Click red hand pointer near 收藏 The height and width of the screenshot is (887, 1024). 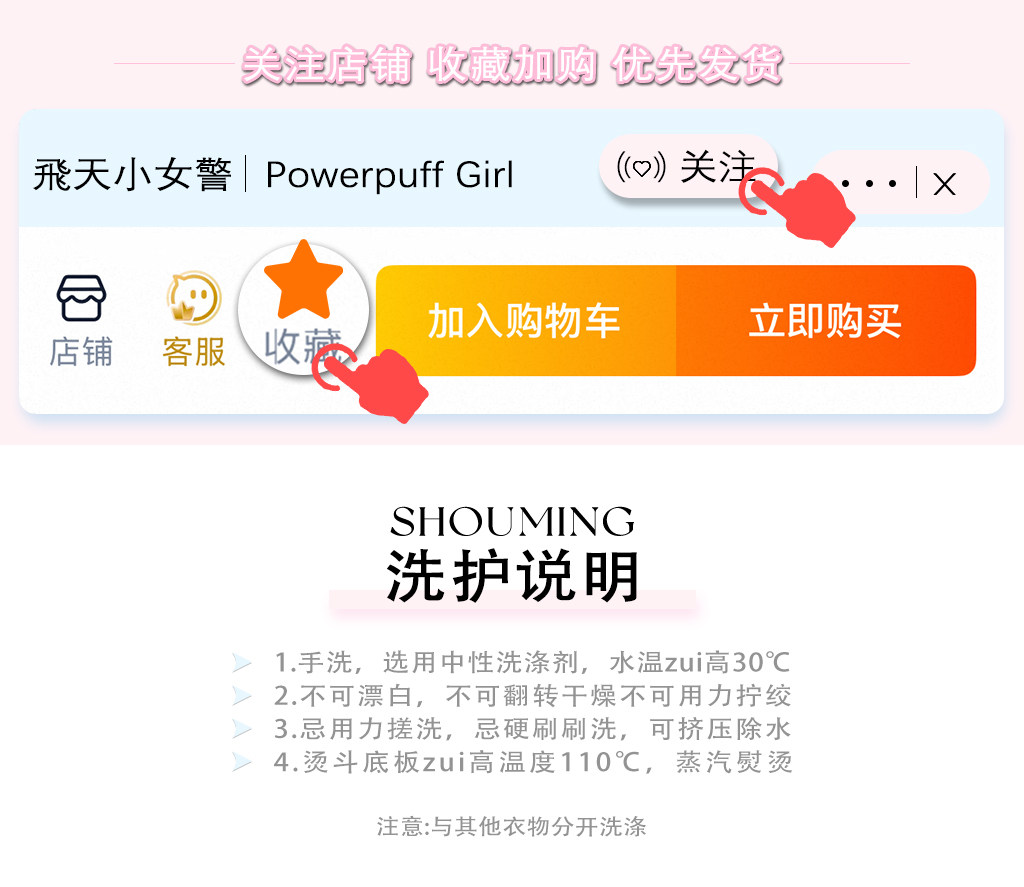pos(371,383)
